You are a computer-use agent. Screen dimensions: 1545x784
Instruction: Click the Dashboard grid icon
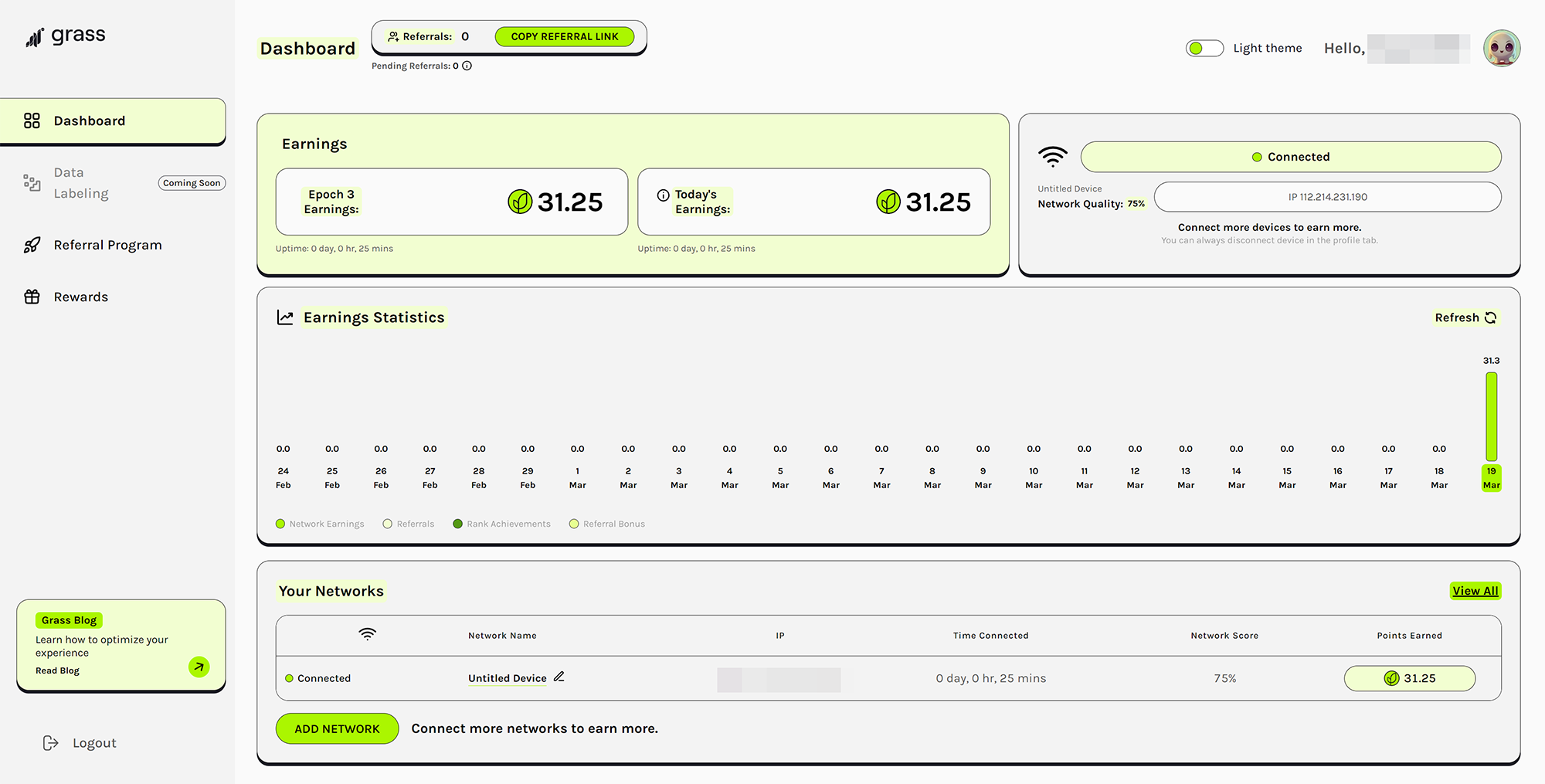[32, 120]
